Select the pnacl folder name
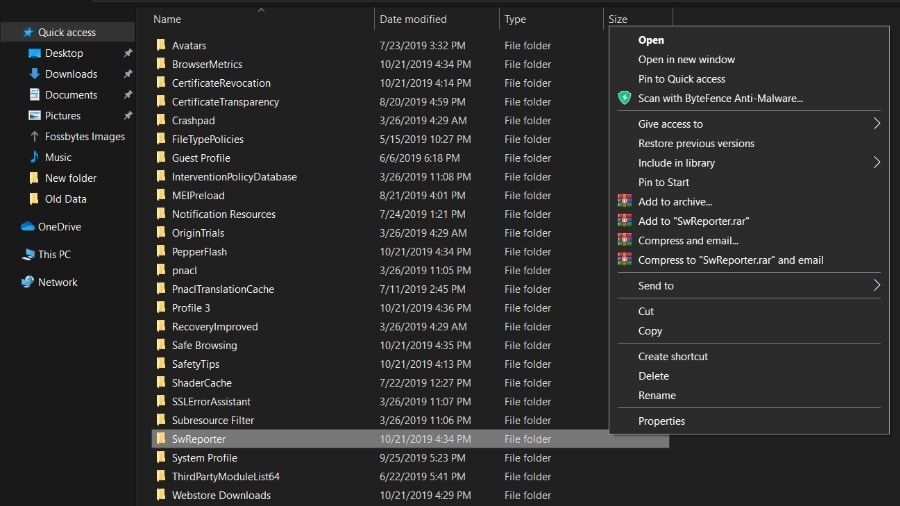This screenshot has height=506, width=900. [x=184, y=270]
